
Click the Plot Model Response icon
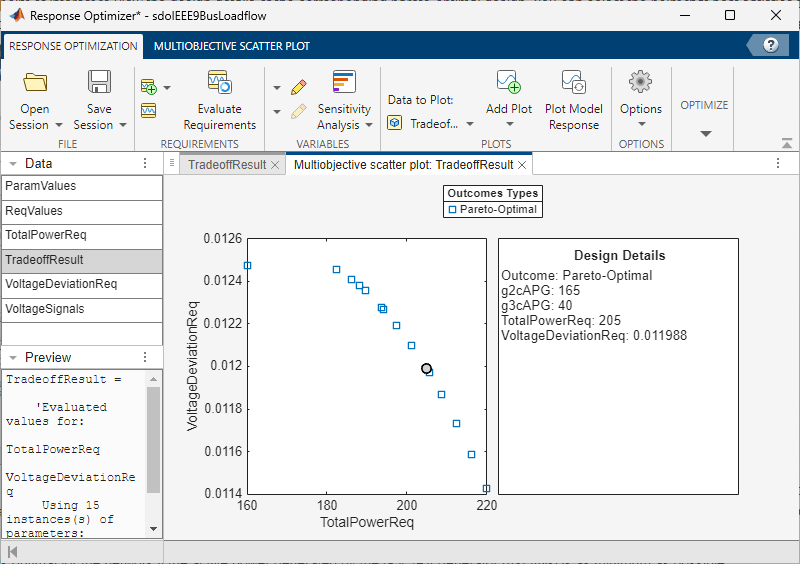(573, 83)
